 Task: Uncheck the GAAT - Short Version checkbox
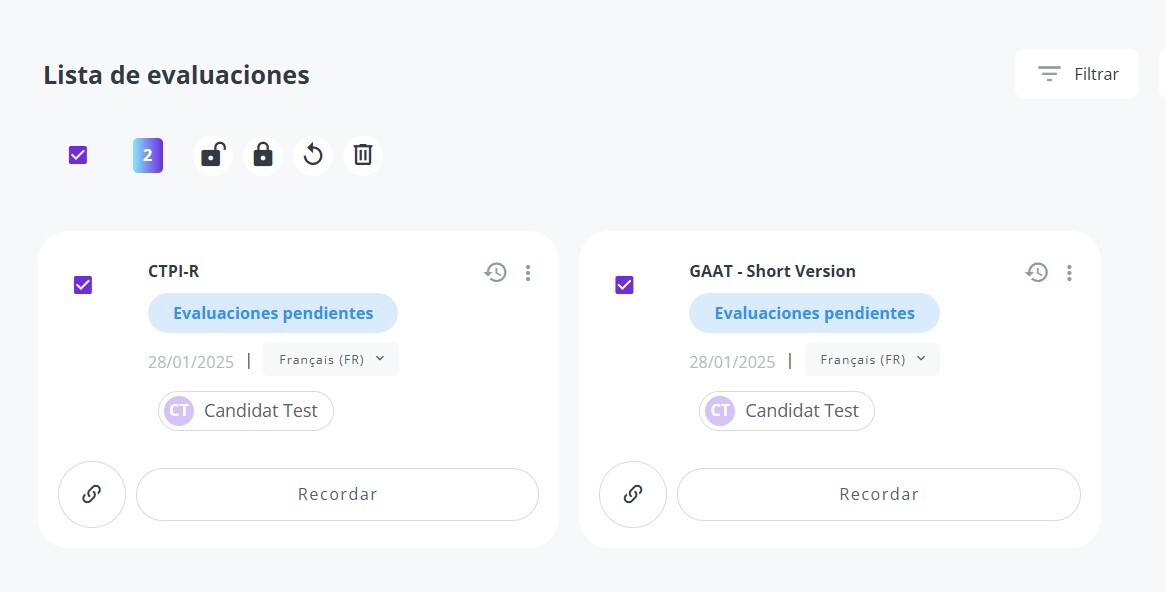click(625, 285)
